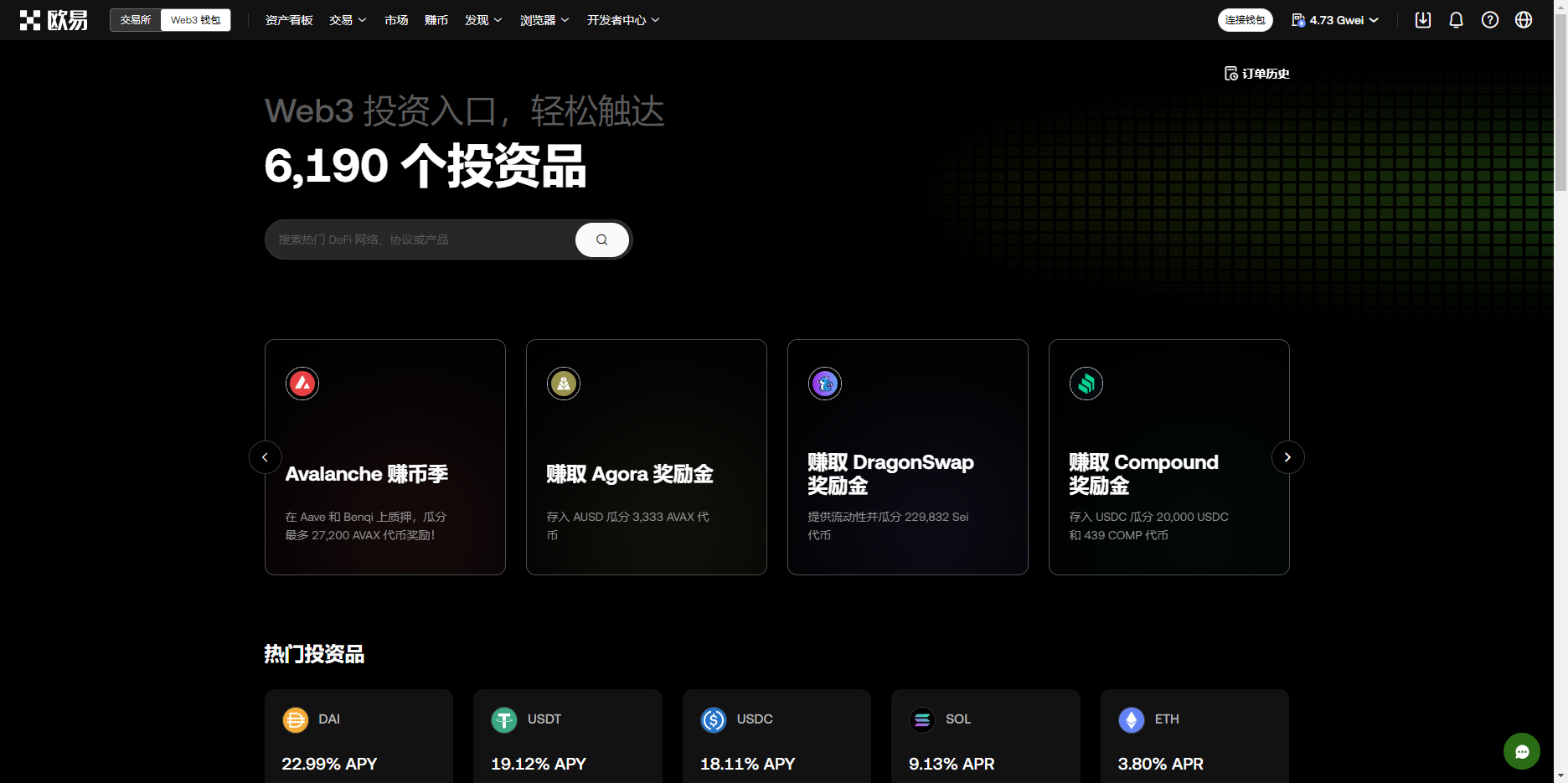Open the SOL 9.13% APR product
This screenshot has width=1568, height=783.
986,736
